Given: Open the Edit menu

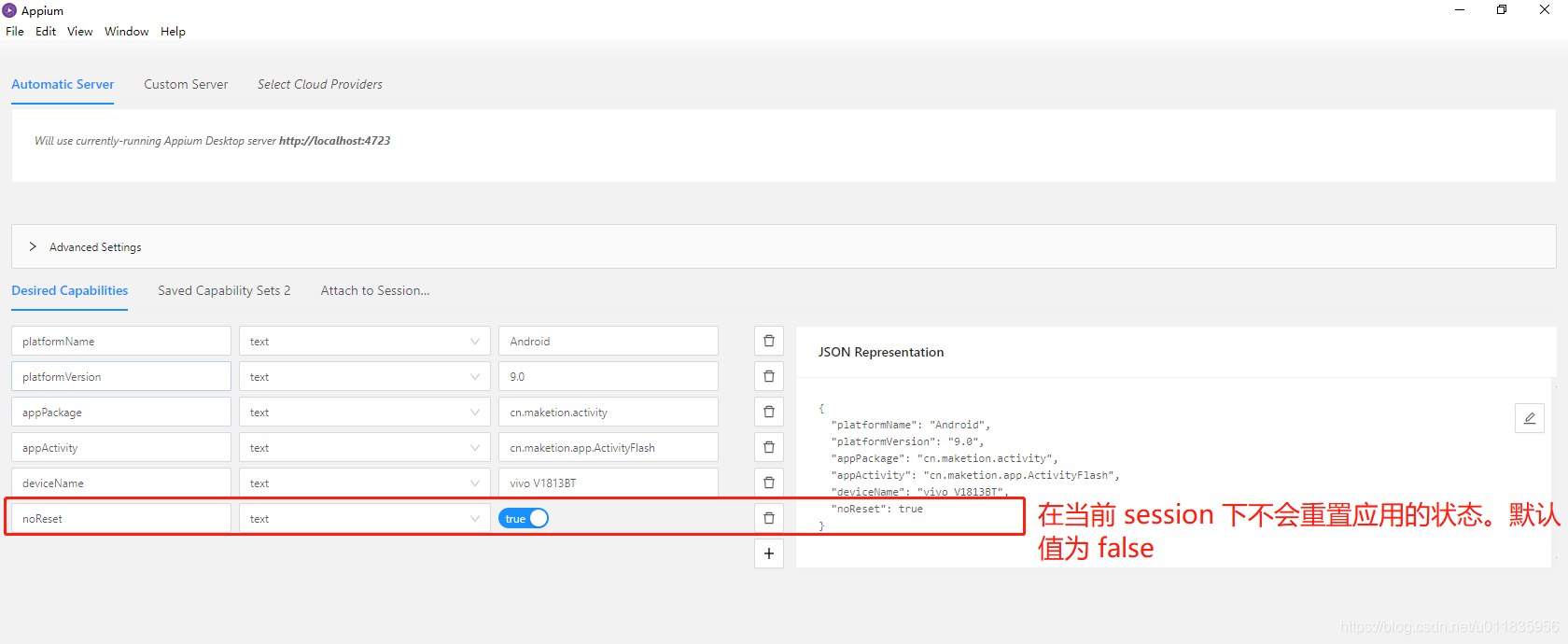Looking at the screenshot, I should tap(46, 31).
